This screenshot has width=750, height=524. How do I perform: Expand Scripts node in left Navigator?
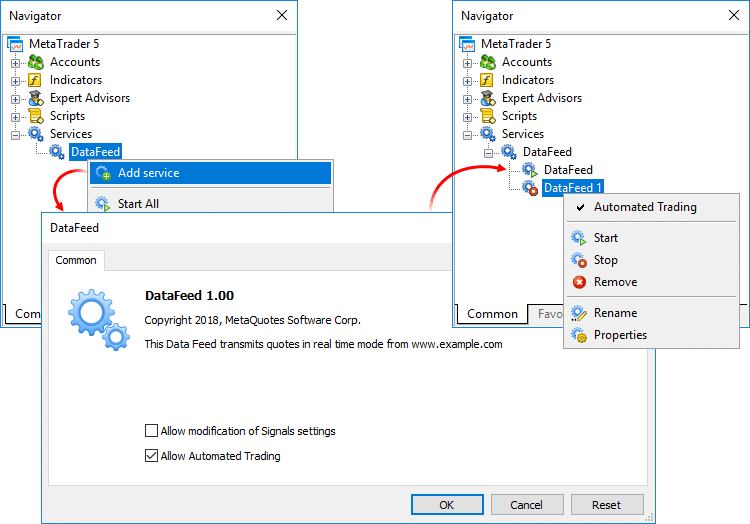[x=15, y=117]
